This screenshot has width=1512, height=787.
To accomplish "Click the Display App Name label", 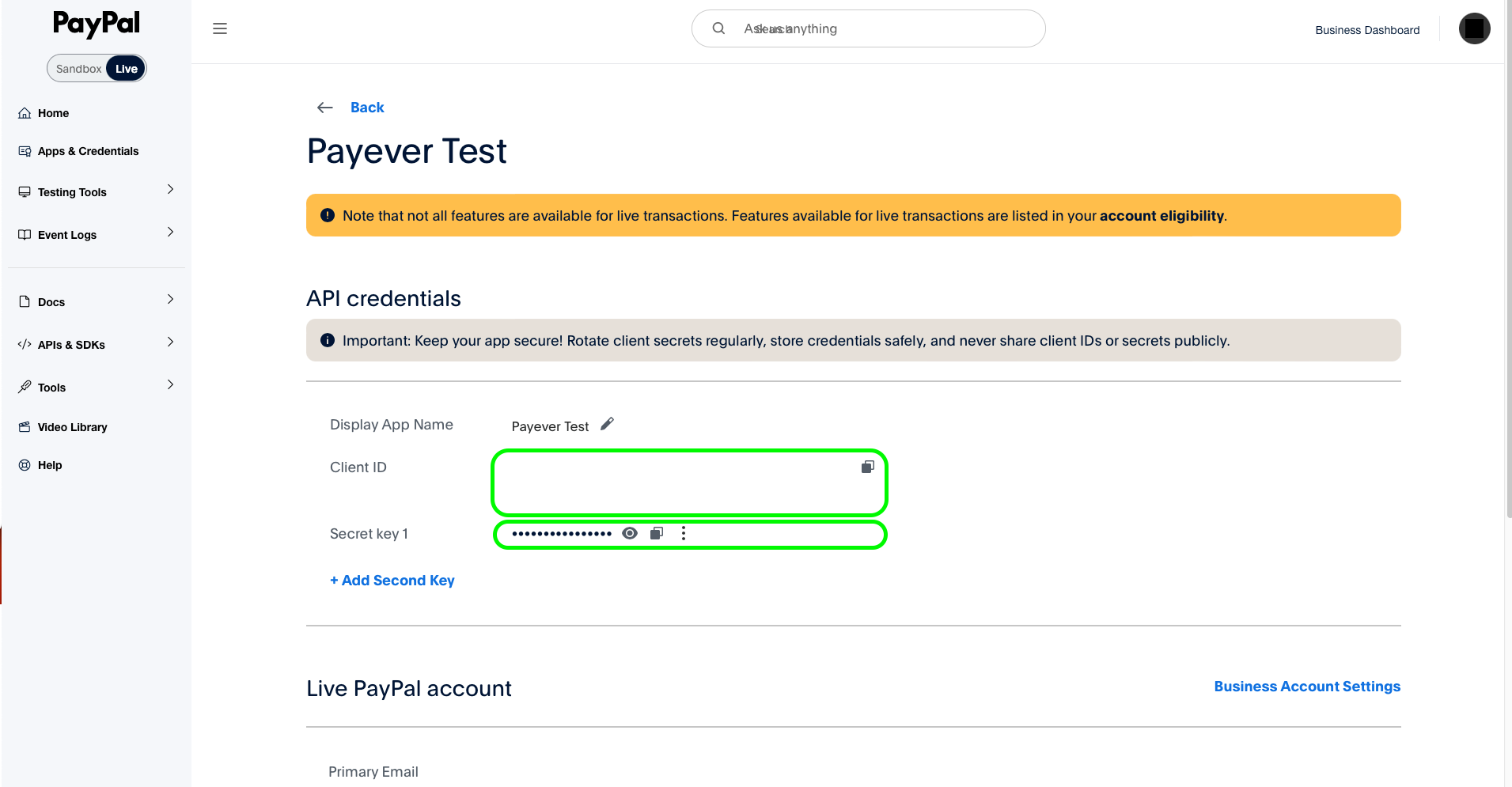I will tap(391, 425).
